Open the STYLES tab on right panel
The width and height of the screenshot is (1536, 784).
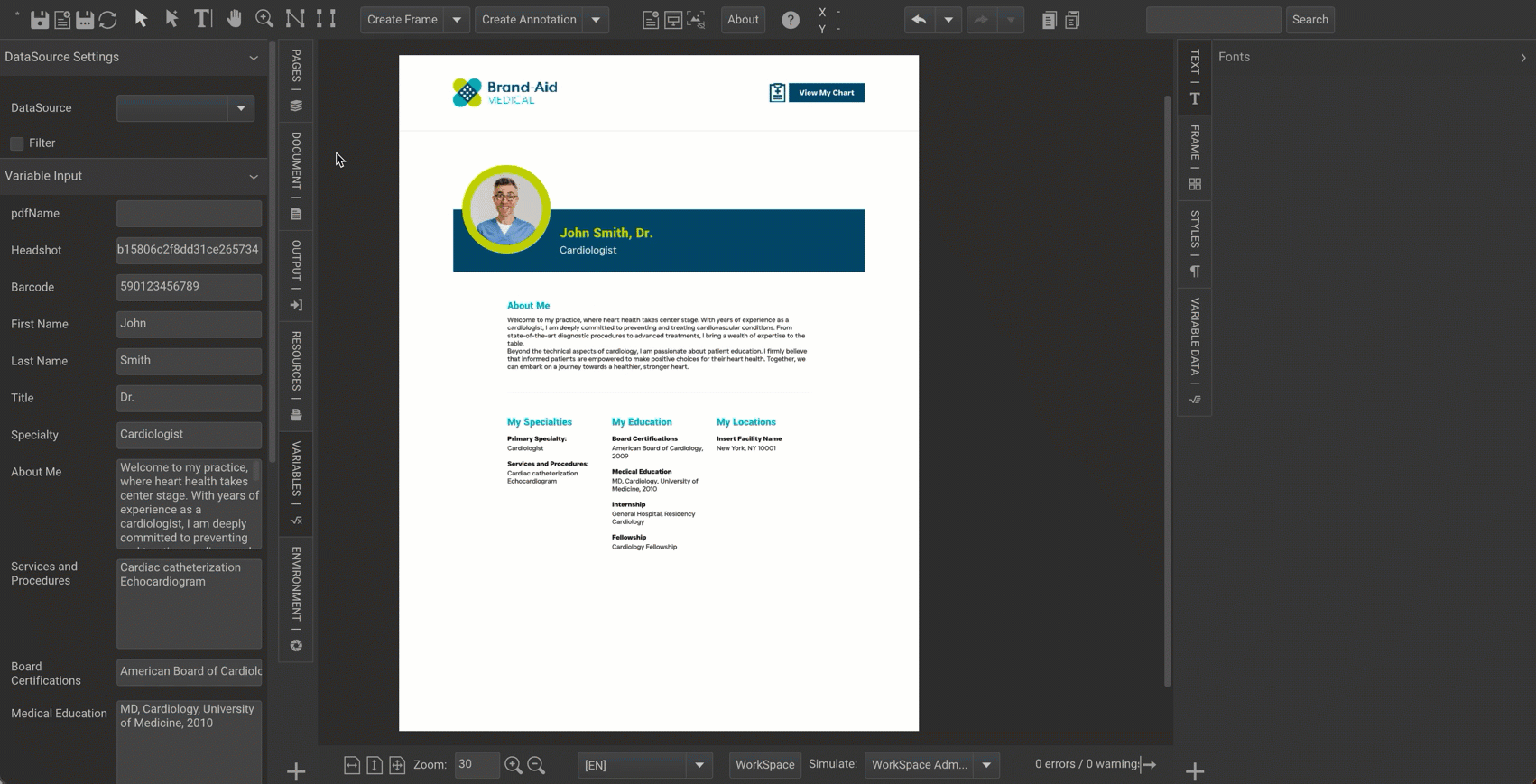pyautogui.click(x=1195, y=244)
